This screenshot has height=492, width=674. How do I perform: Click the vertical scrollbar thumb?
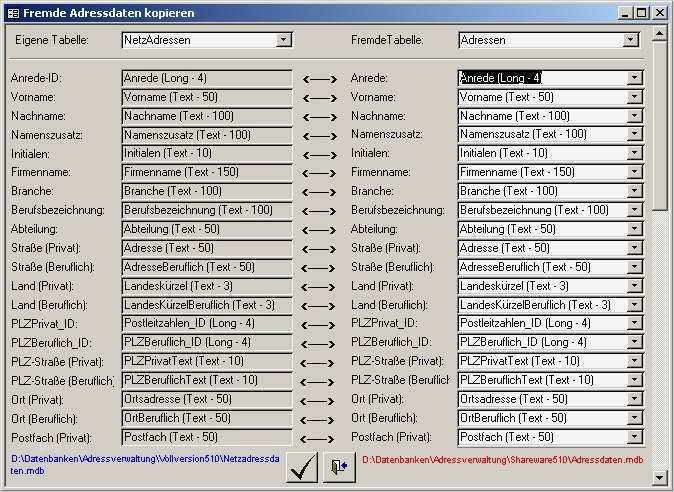click(659, 125)
